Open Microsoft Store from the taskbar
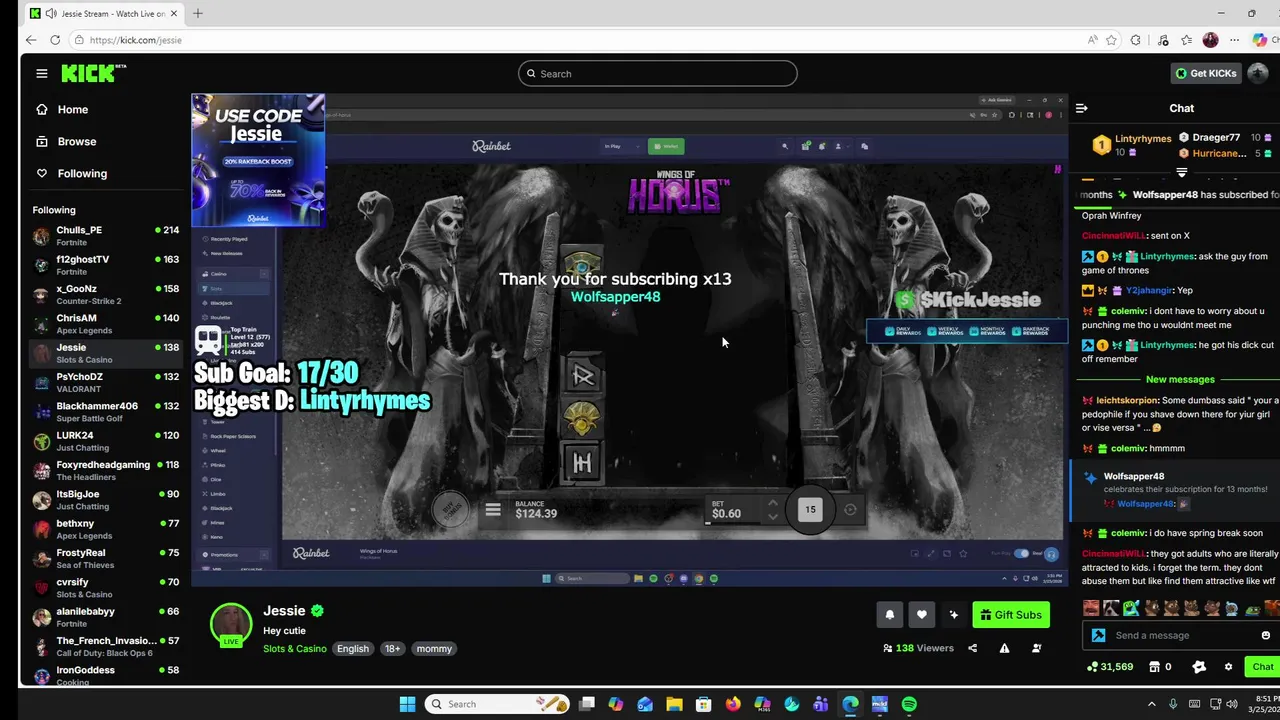 click(704, 704)
